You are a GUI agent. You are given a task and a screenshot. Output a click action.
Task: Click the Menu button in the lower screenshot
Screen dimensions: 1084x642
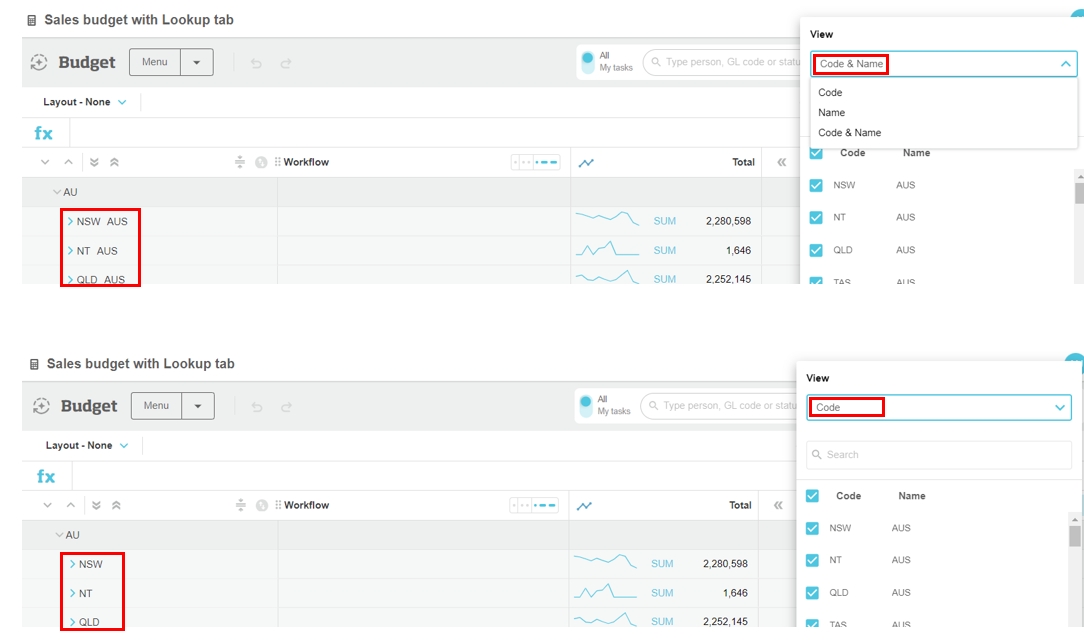click(x=156, y=406)
